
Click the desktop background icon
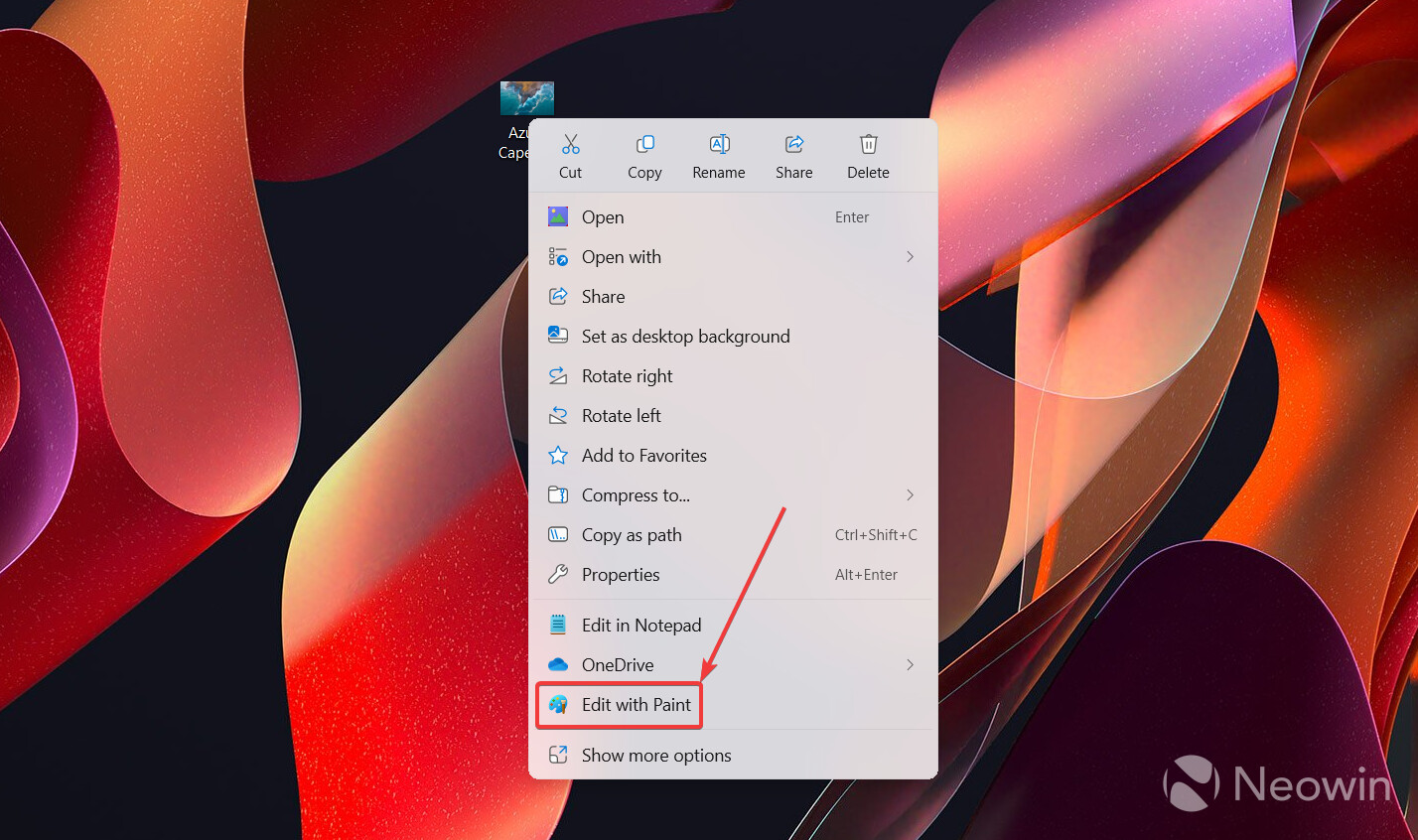[x=558, y=336]
